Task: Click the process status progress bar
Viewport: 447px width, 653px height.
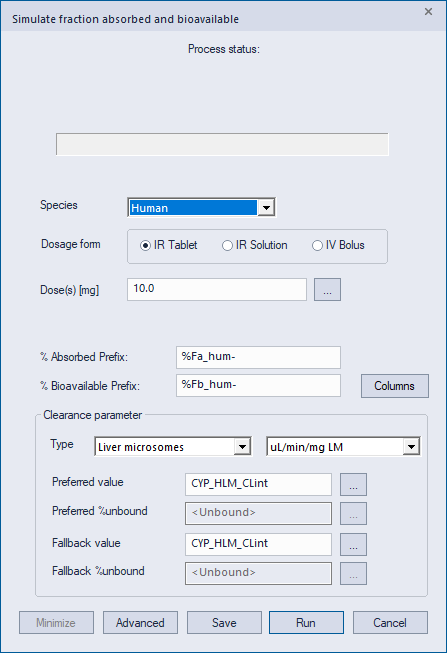Action: pyautogui.click(x=222, y=145)
